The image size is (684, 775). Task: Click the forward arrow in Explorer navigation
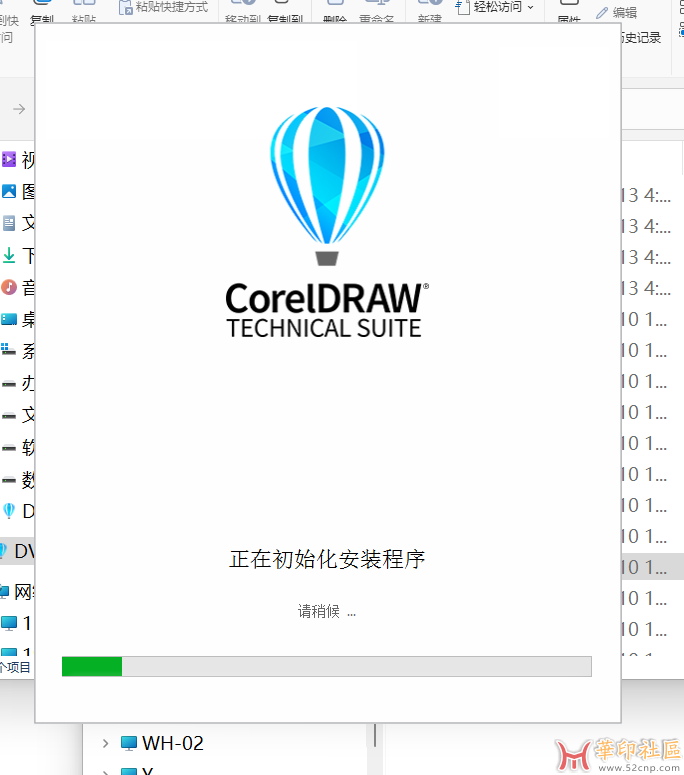tap(19, 109)
